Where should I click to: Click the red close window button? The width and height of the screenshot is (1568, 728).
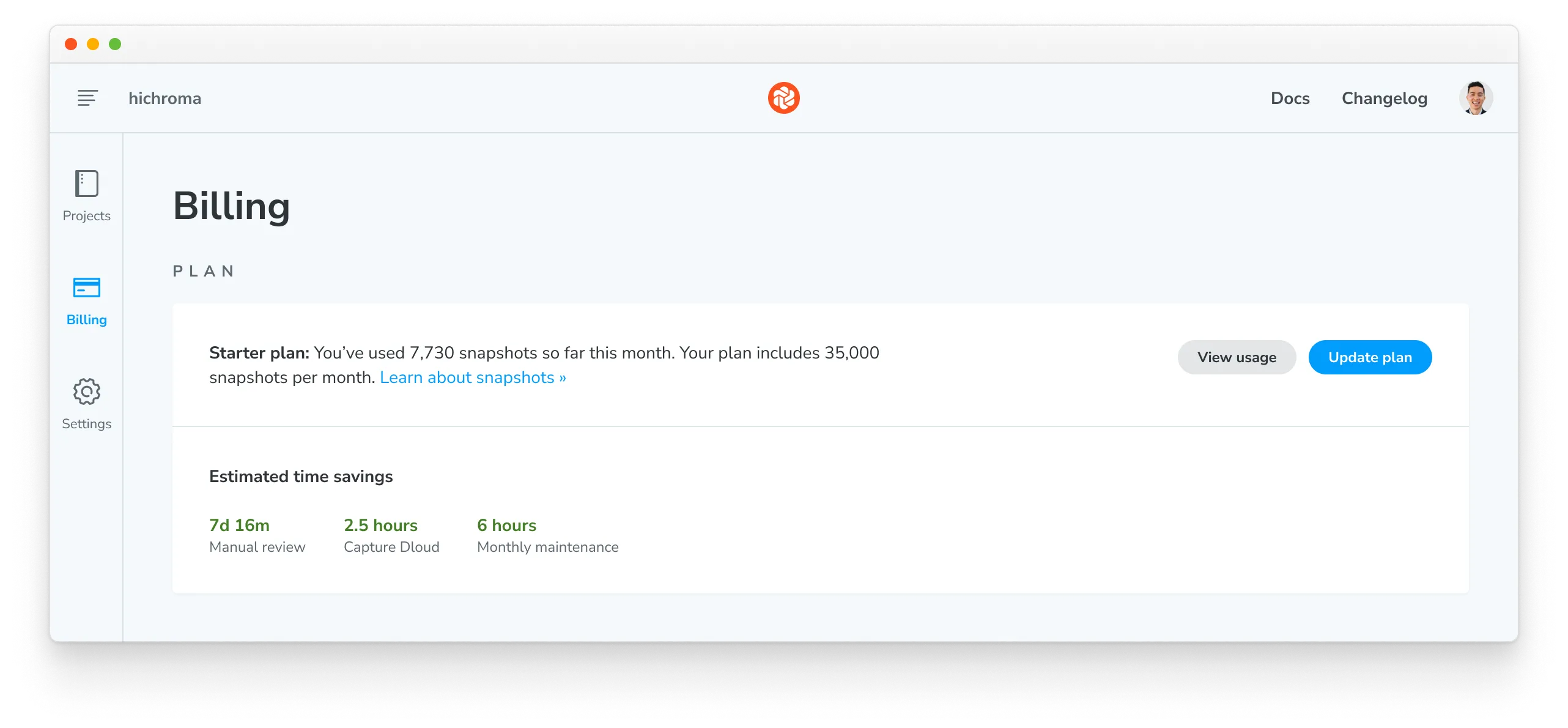(71, 44)
